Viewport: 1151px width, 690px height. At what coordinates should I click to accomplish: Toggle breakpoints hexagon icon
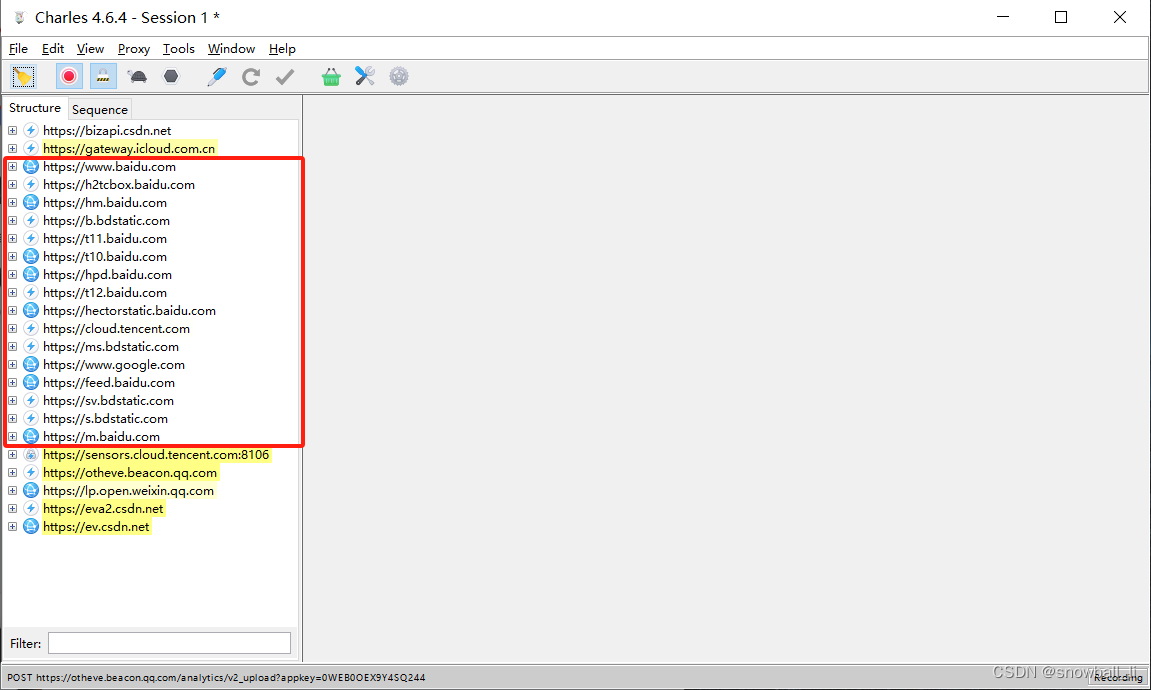[x=171, y=76]
